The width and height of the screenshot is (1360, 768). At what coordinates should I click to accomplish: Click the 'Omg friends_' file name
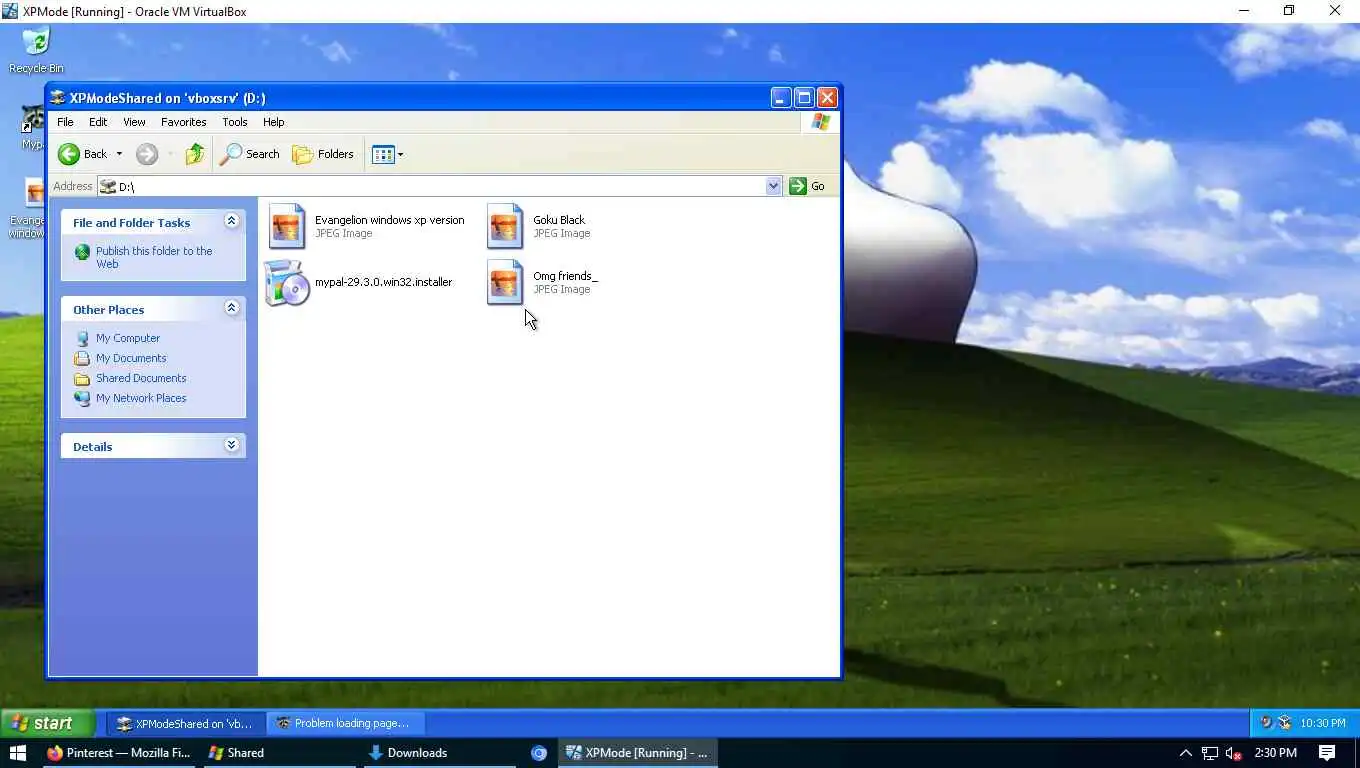coord(565,276)
